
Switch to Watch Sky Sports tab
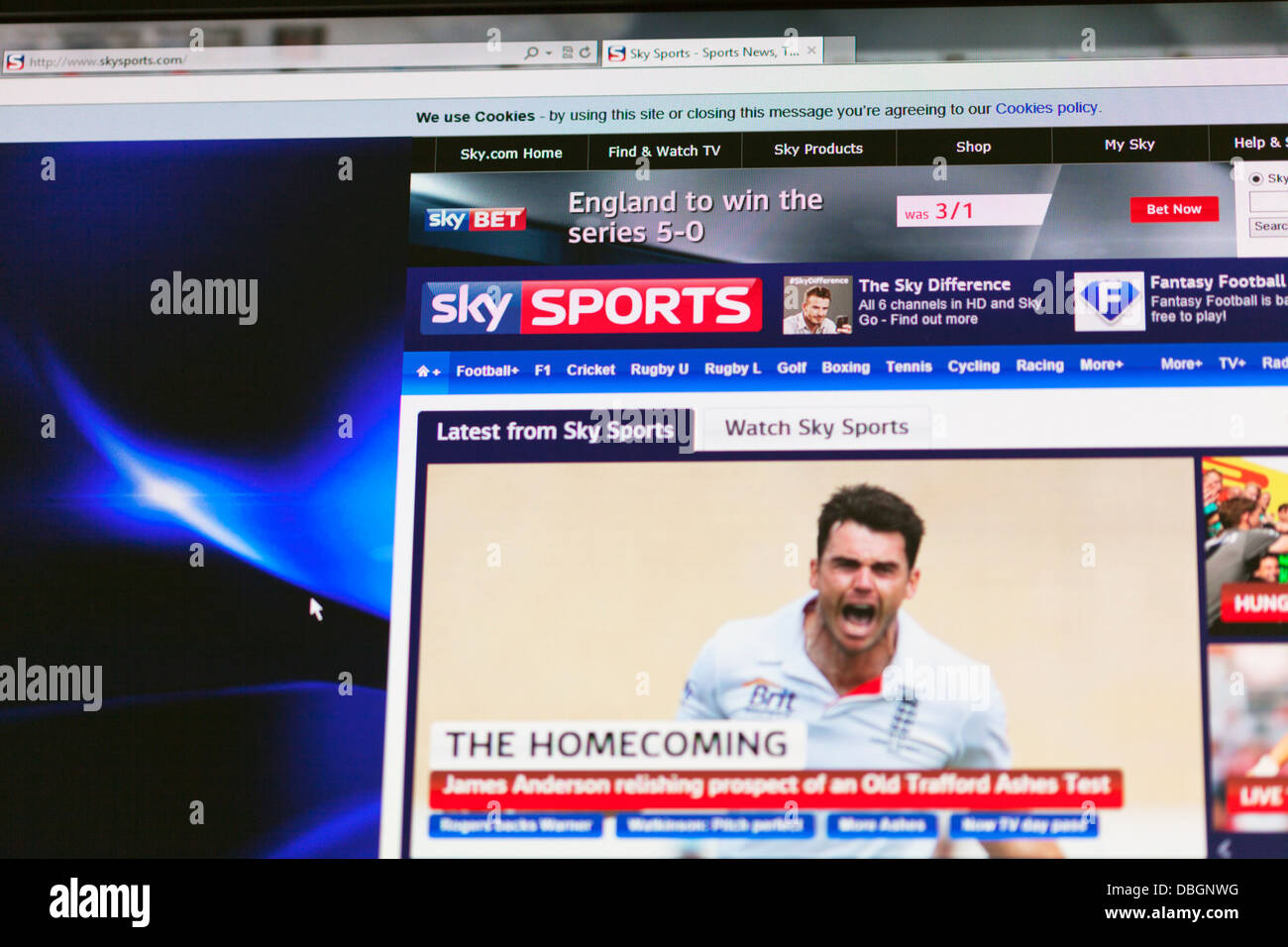pyautogui.click(x=816, y=428)
